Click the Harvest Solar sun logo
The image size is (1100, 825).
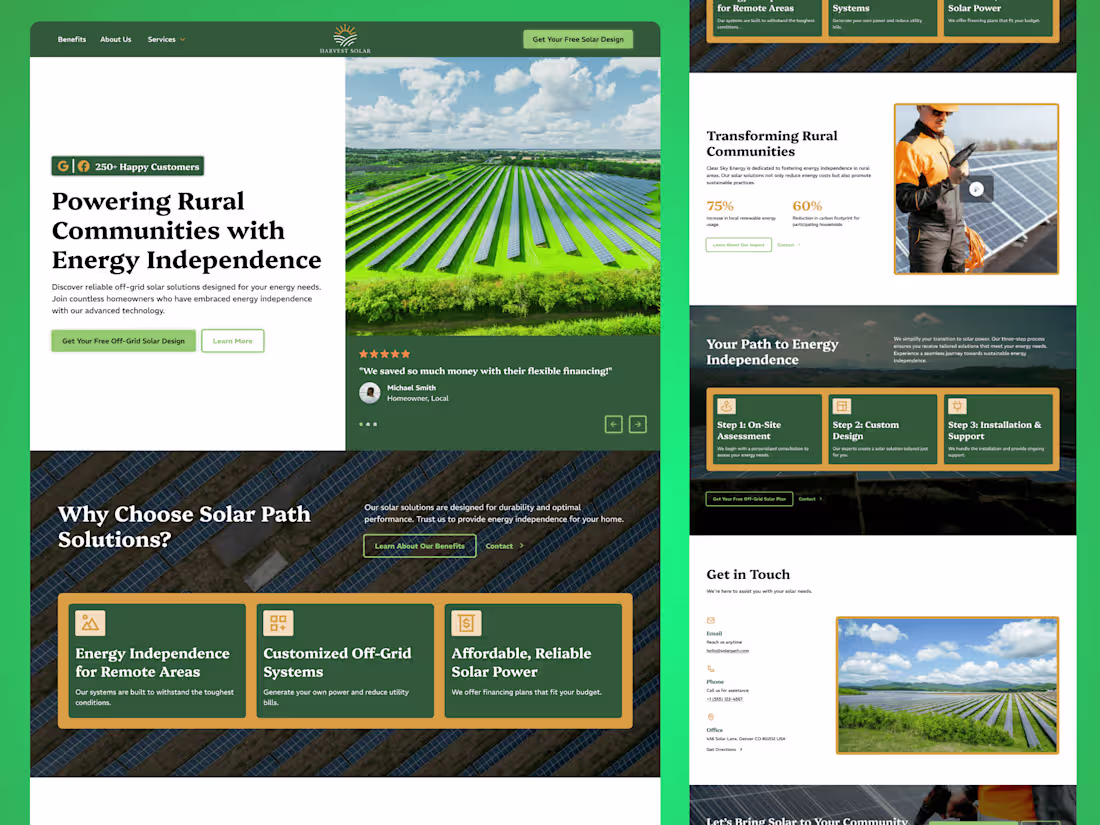(x=344, y=36)
